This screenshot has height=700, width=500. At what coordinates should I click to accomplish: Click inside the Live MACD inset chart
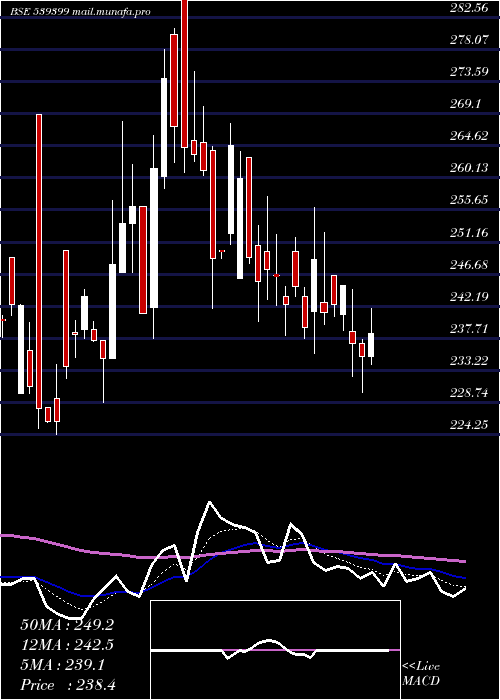(275, 650)
